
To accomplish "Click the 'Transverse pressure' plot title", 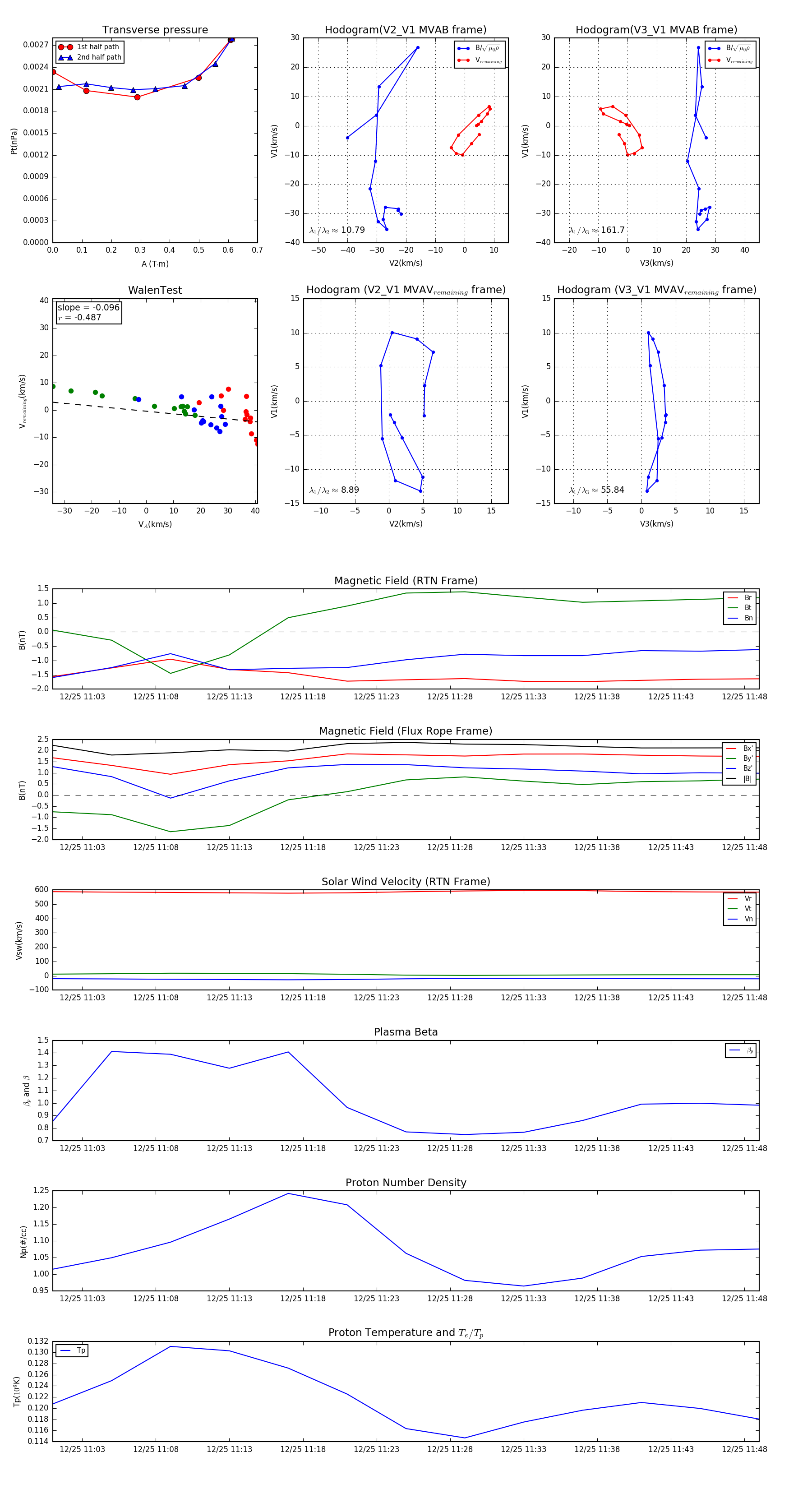I will pyautogui.click(x=155, y=30).
